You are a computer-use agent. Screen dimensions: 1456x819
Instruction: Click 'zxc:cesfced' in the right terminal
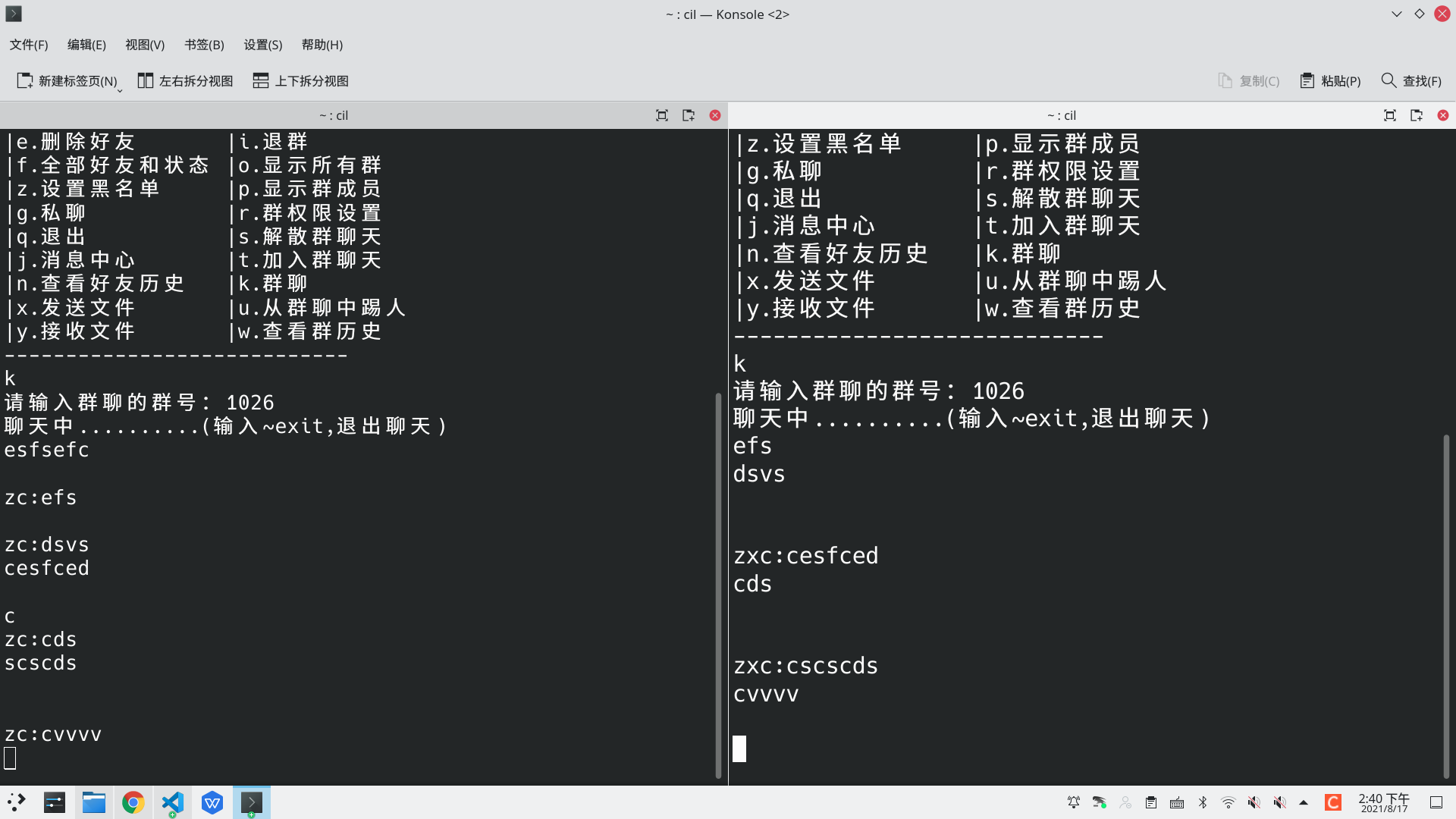tap(806, 556)
